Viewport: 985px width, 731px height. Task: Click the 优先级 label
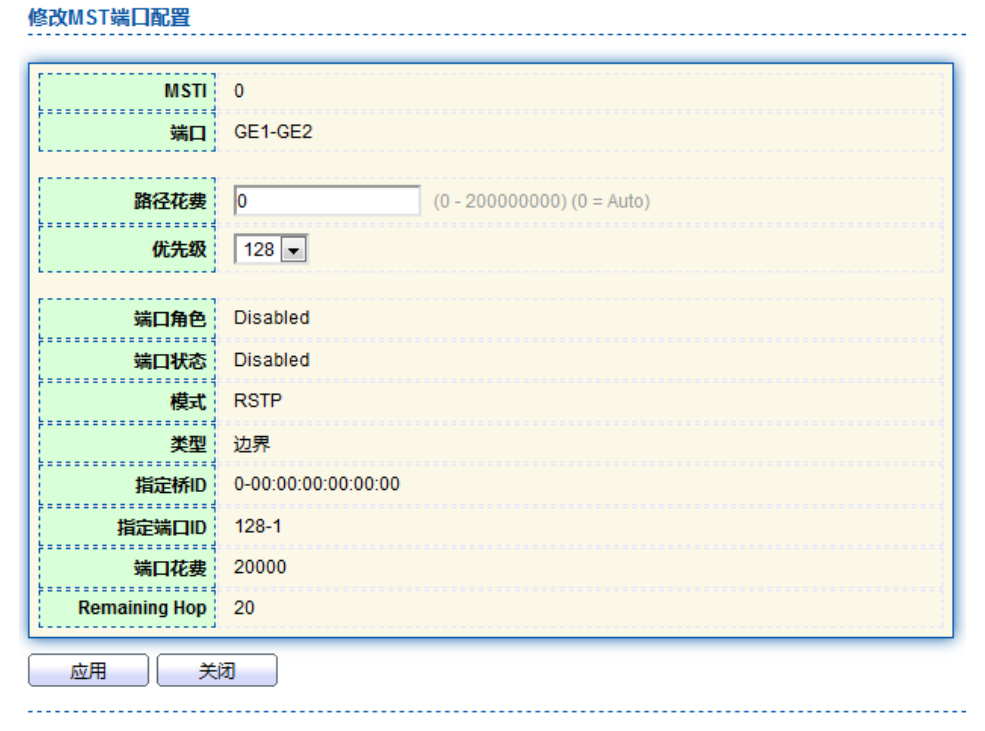178,250
